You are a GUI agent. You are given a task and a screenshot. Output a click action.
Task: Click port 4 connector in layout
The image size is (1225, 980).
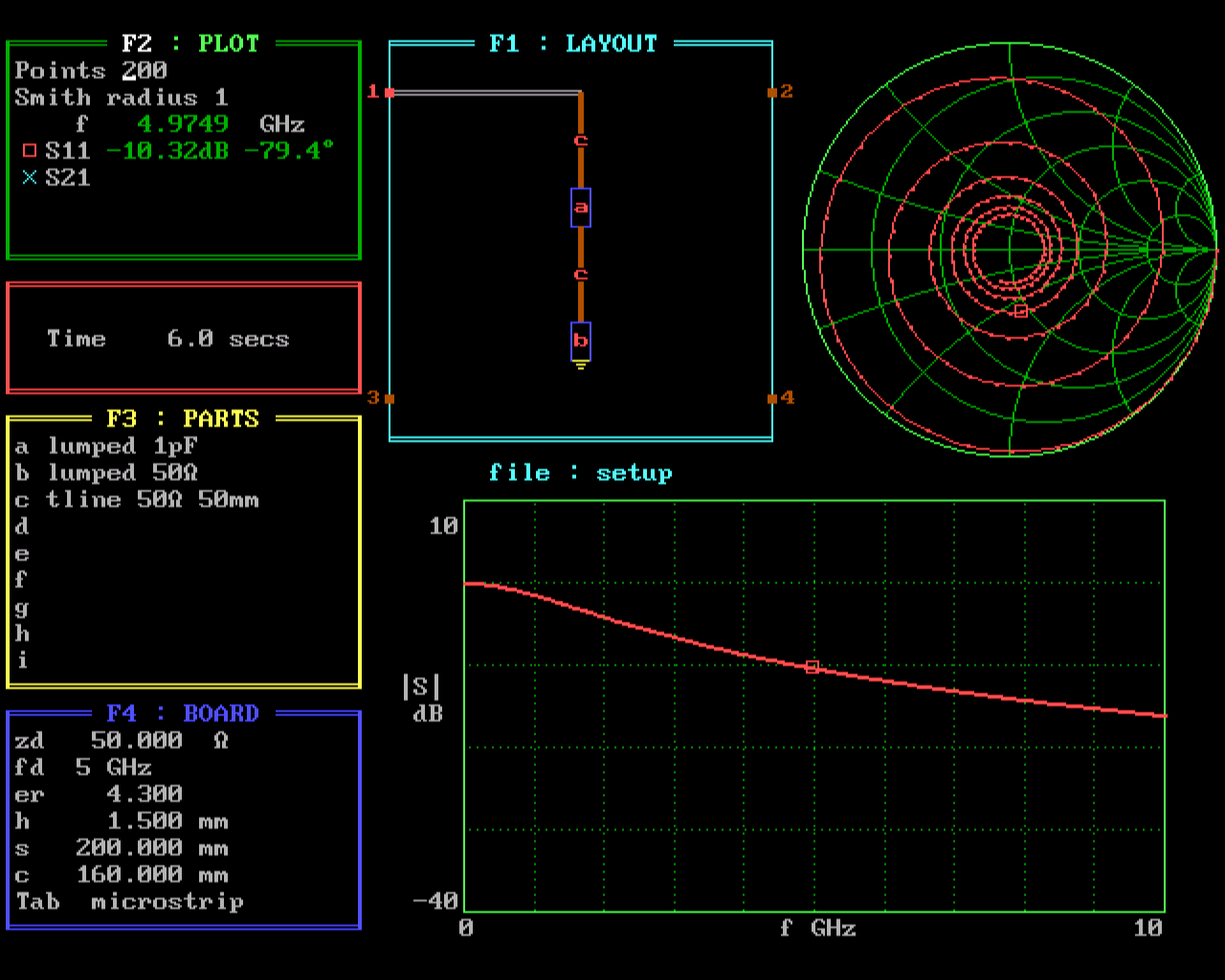(772, 398)
